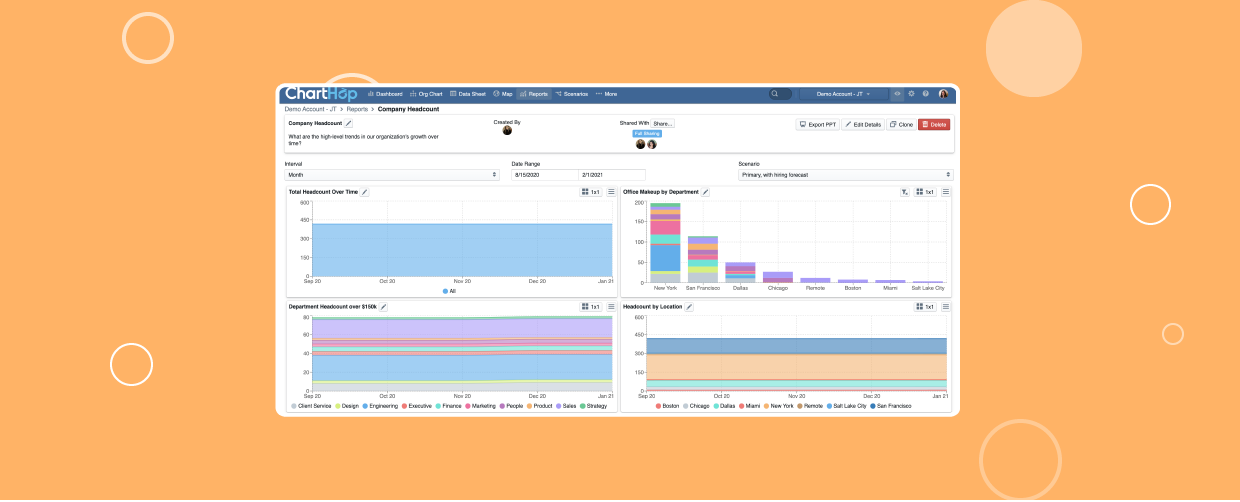Image resolution: width=1240 pixels, height=502 pixels.
Task: Open the Demo Account - JT account switcher
Action: point(843,94)
